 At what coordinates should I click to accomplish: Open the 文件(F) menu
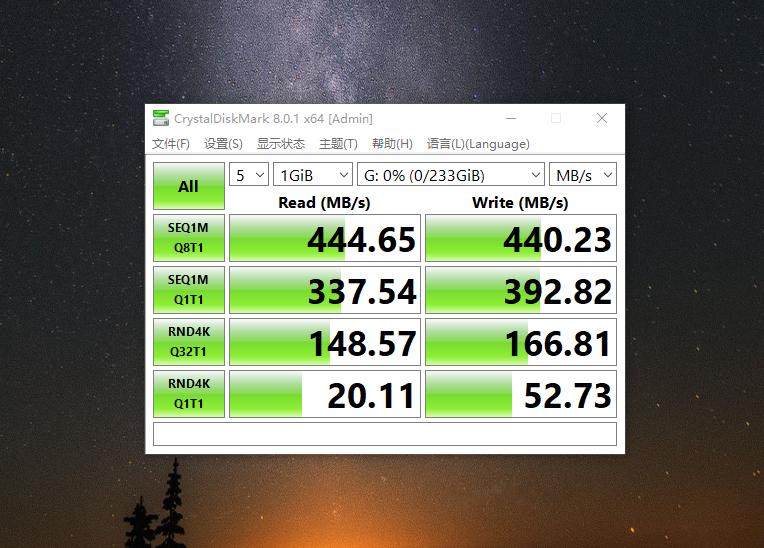[171, 144]
